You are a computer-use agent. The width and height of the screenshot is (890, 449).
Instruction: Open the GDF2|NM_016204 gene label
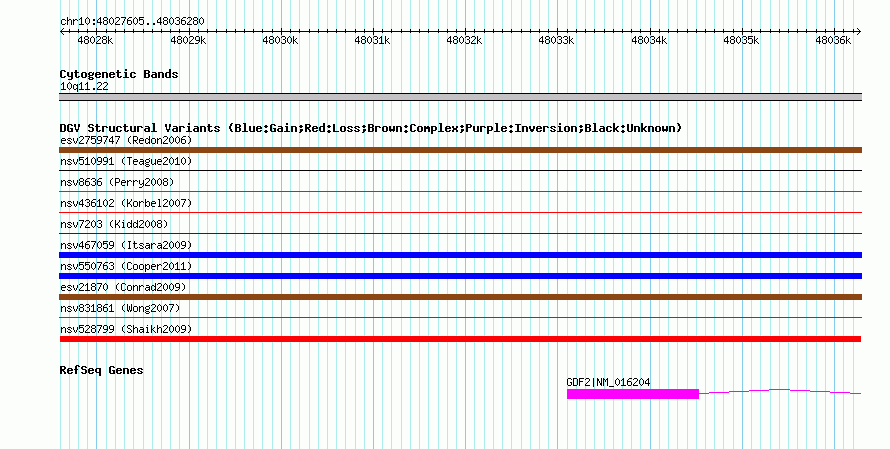tap(608, 382)
